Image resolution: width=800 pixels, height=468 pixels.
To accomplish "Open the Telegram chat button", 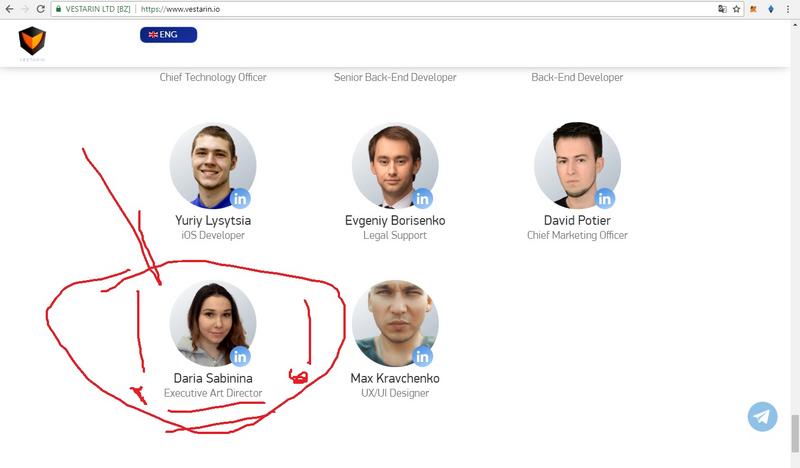I will pos(762,416).
